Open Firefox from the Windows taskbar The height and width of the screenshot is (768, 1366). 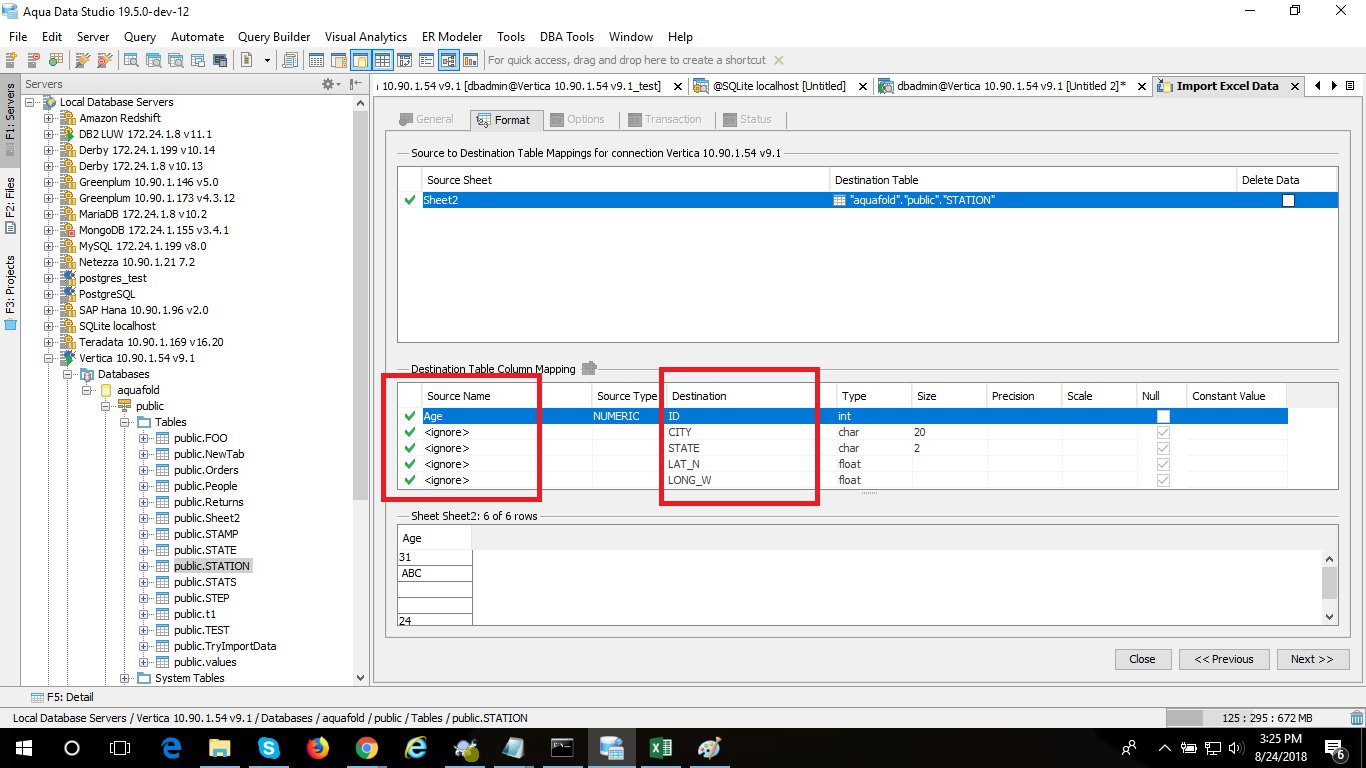(317, 747)
